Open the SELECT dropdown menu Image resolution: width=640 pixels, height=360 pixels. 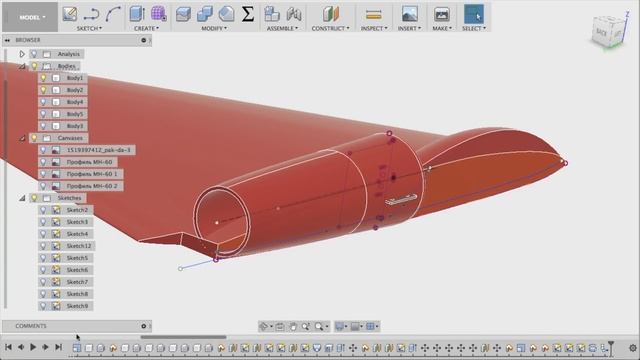point(474,28)
